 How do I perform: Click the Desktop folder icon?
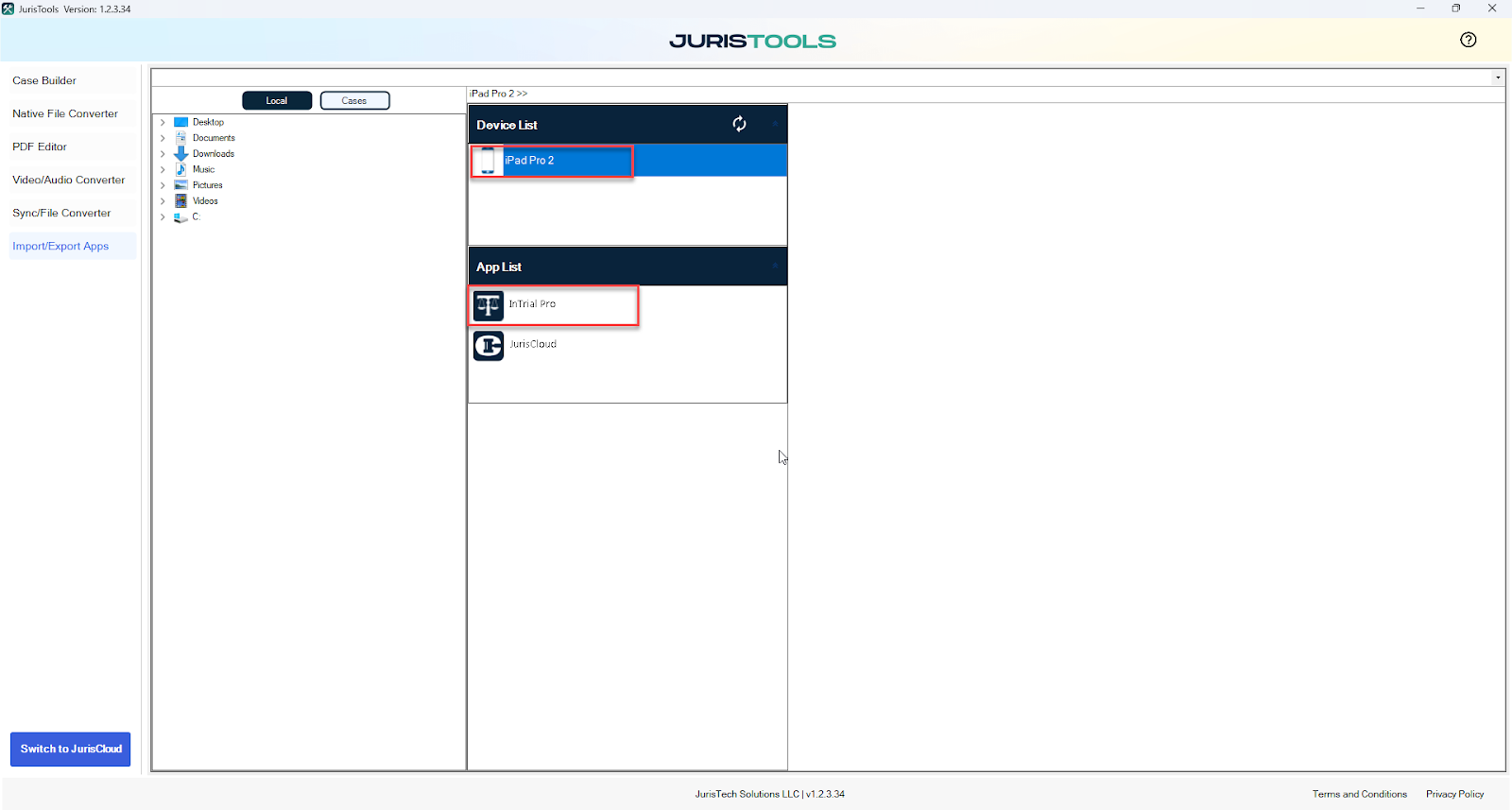181,122
